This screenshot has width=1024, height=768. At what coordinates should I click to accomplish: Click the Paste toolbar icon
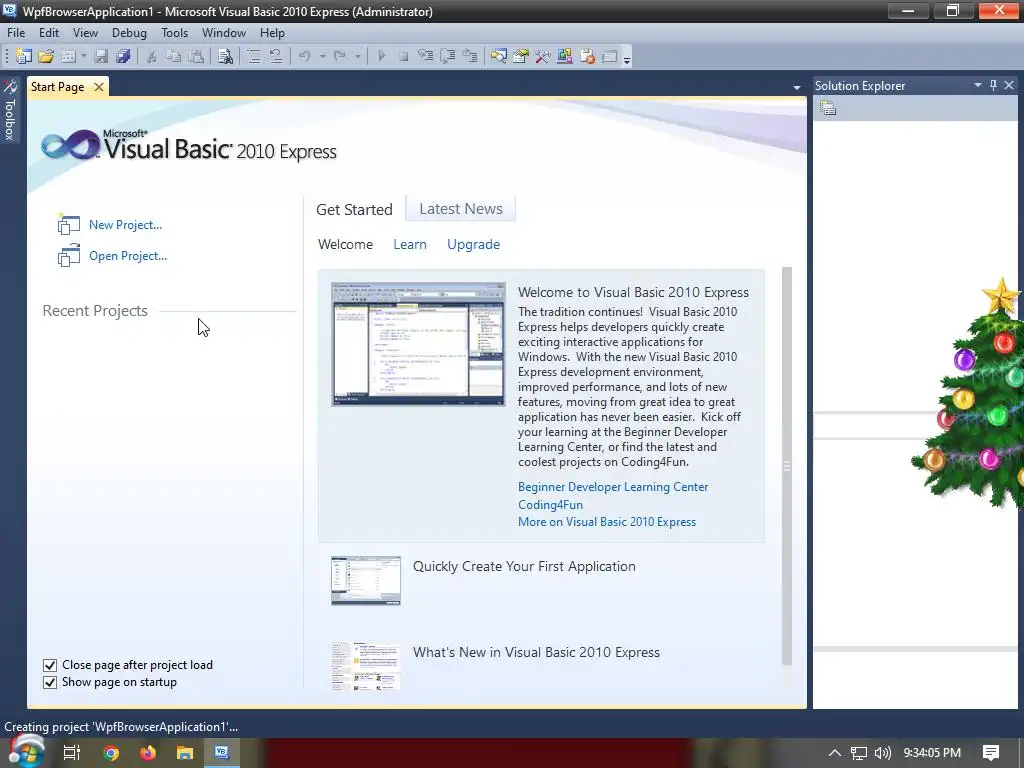coord(196,56)
